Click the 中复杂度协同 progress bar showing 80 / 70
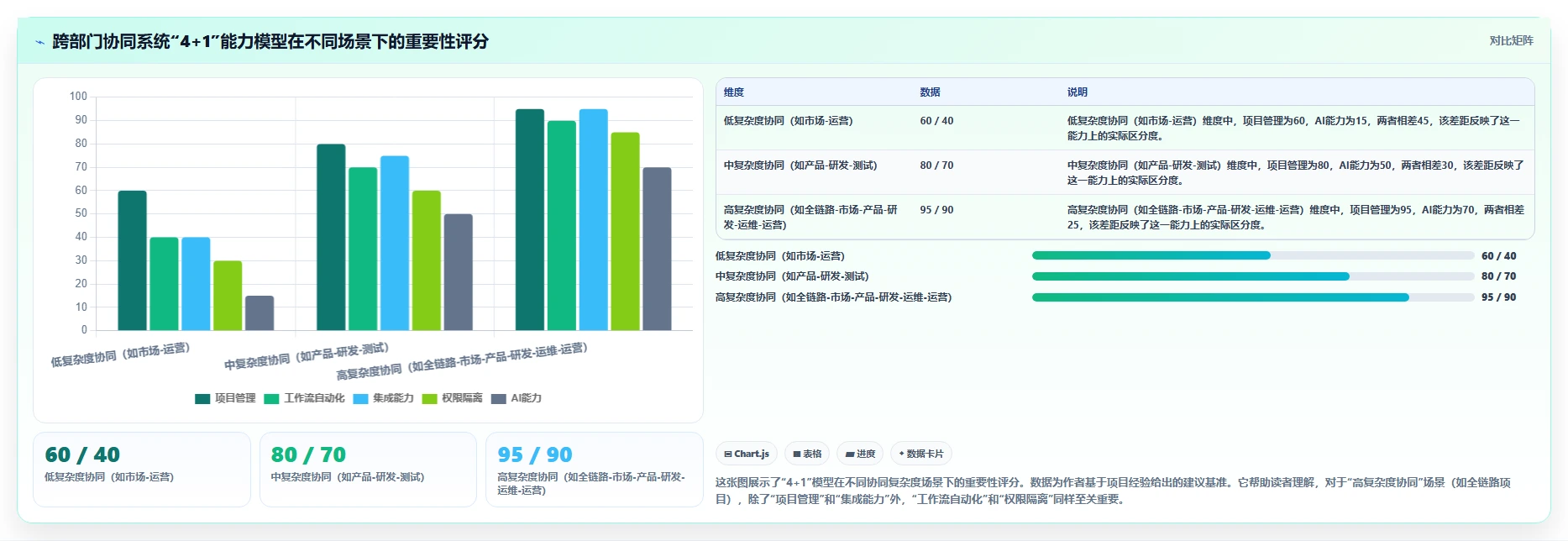This screenshot has height=541, width=1568. tap(1253, 276)
